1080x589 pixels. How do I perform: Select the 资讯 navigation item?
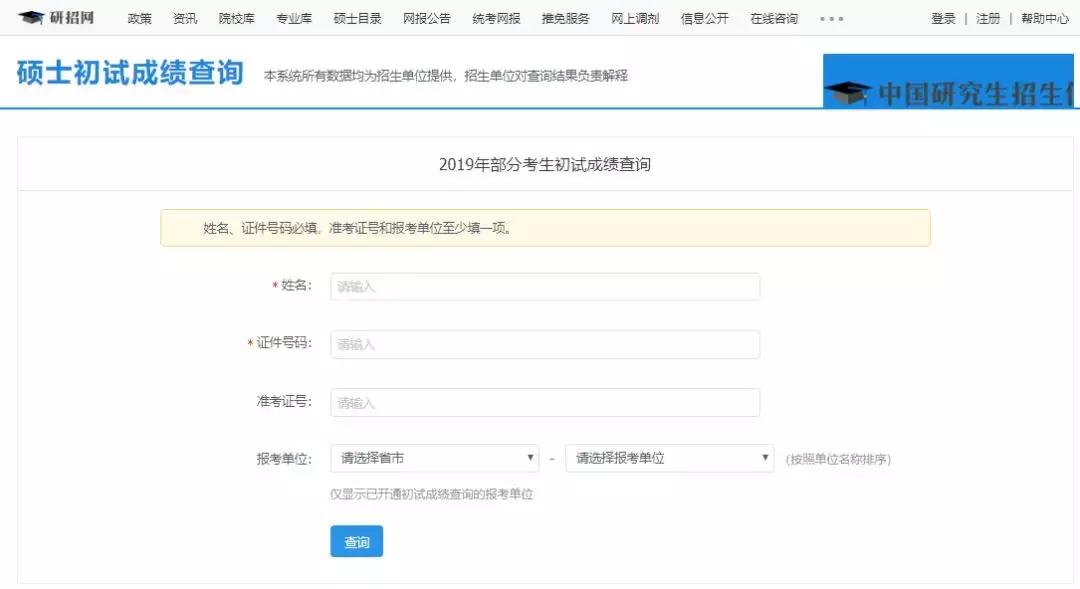[x=186, y=18]
